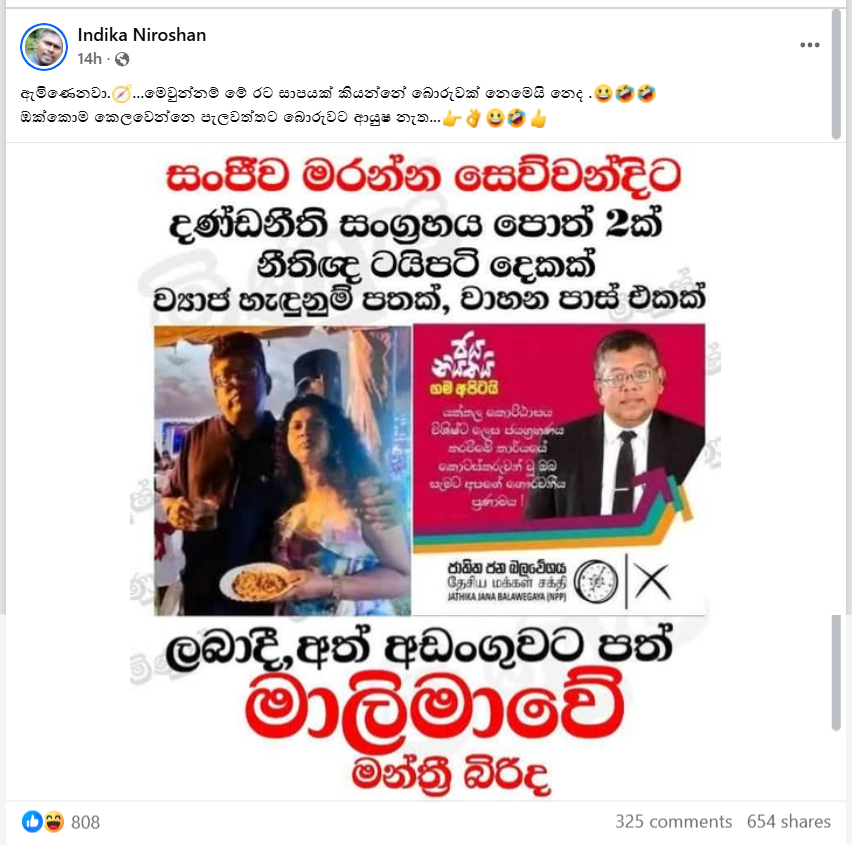The width and height of the screenshot is (852, 845).
Task: Click the compass emoji in post text
Action: point(122,94)
